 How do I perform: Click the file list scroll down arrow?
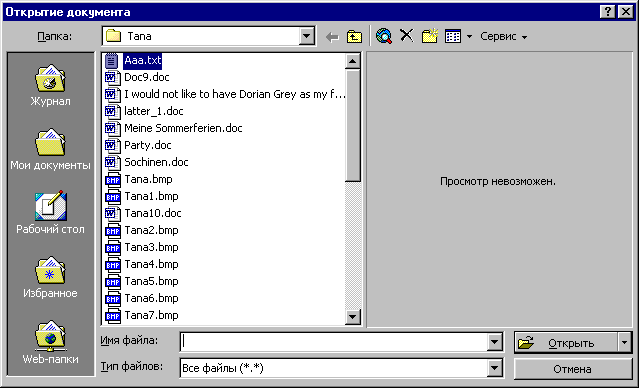352,317
